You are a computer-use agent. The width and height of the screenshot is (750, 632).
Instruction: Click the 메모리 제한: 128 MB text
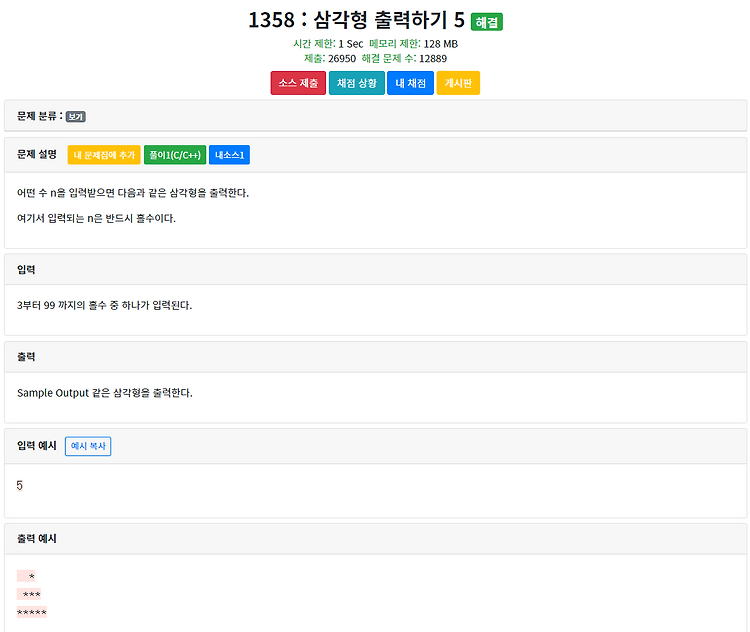click(x=414, y=44)
